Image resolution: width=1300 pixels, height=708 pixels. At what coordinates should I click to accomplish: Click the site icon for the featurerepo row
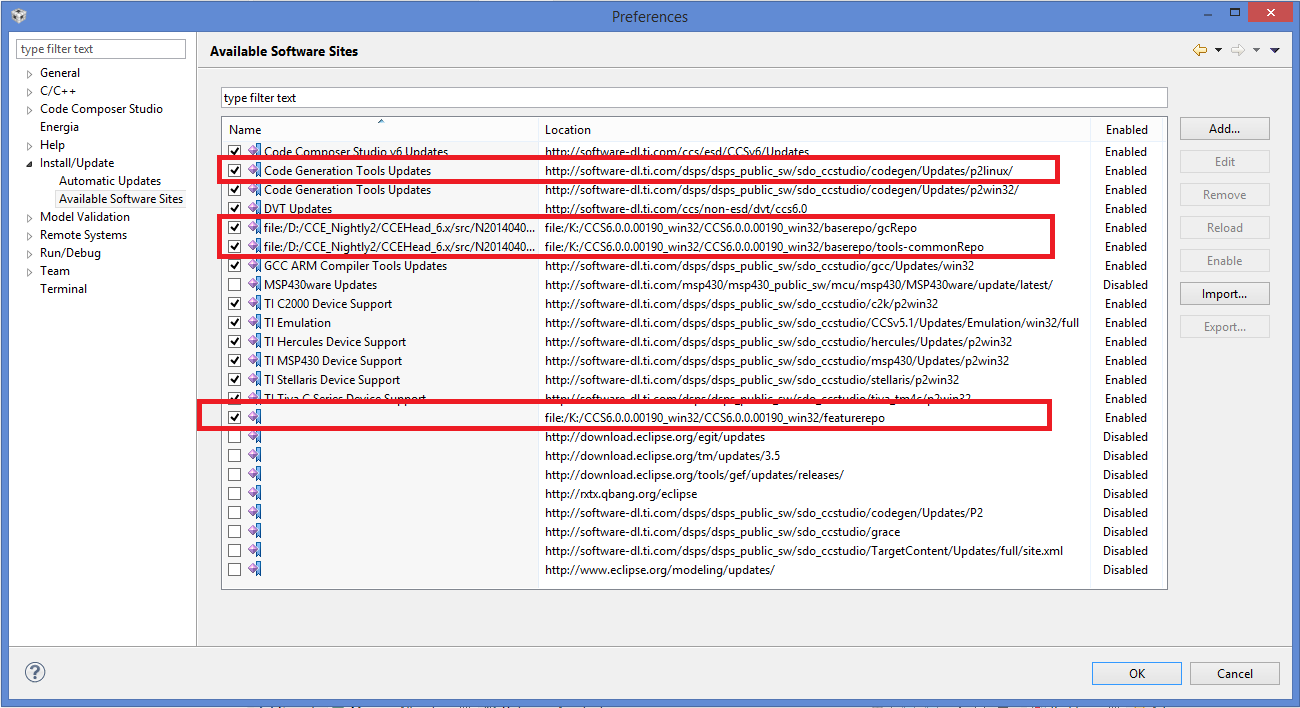click(x=254, y=417)
